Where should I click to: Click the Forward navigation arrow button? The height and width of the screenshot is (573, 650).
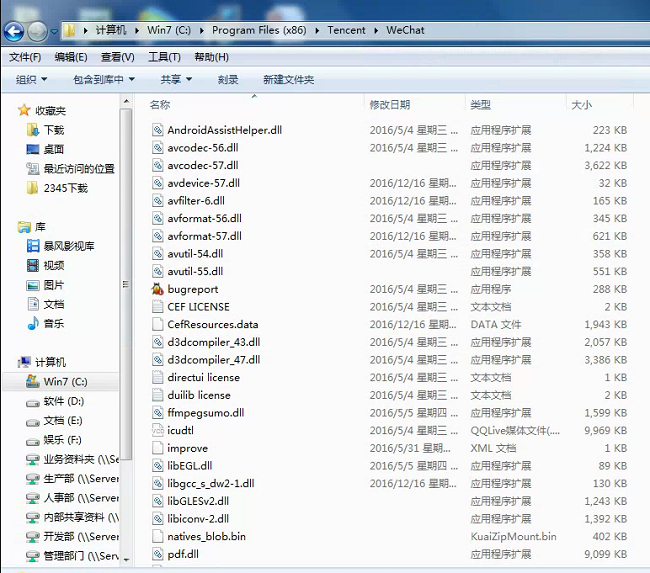click(37, 32)
